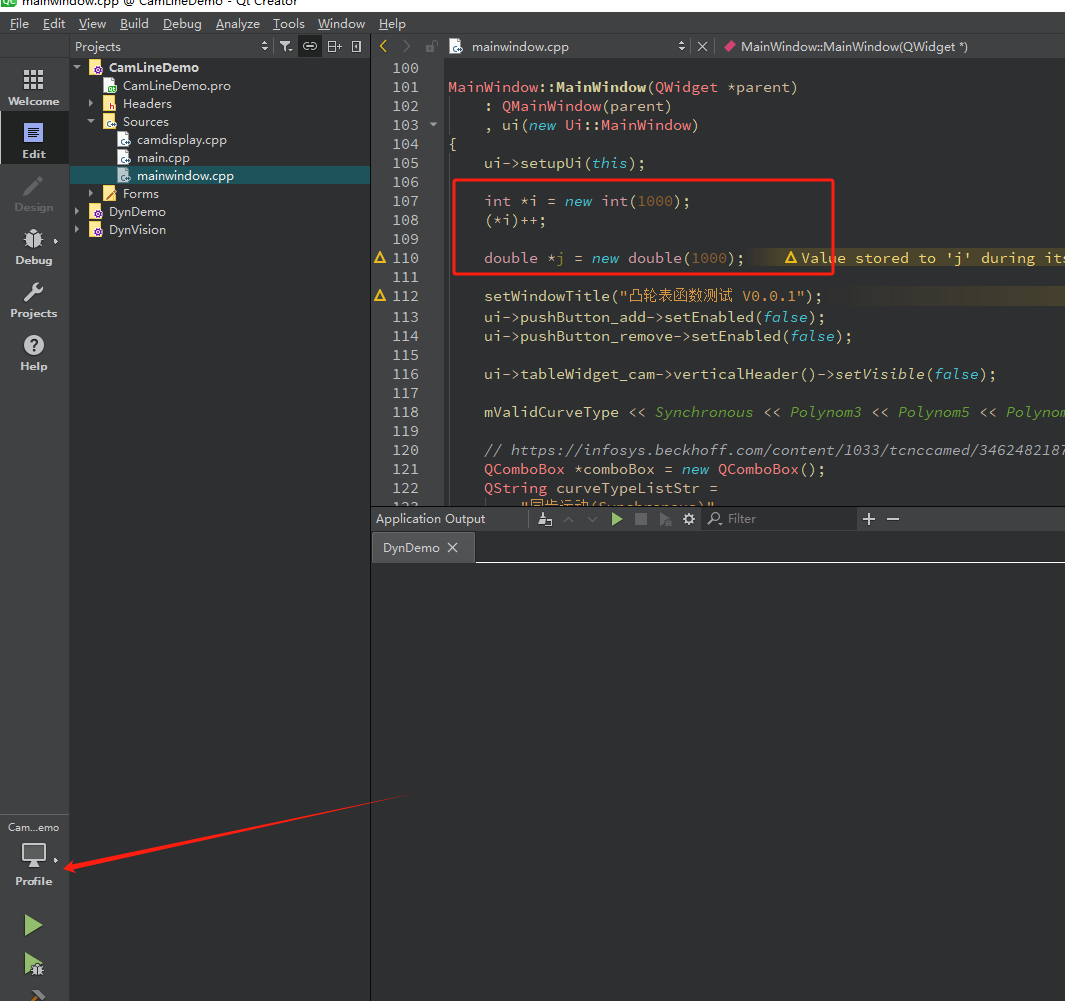Open mainwindow.cpp document dropdown
This screenshot has width=1065, height=1001.
[568, 46]
